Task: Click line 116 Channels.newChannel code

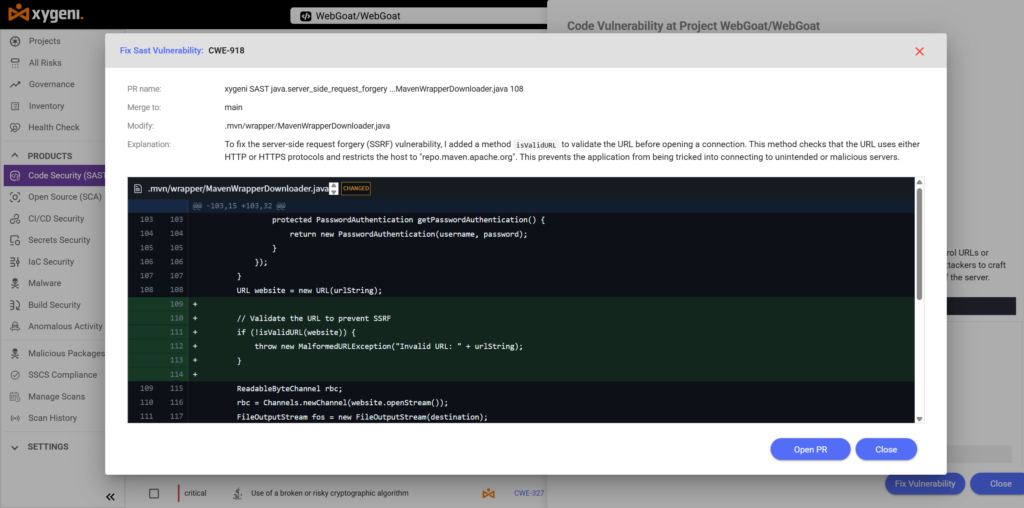Action: (x=342, y=402)
